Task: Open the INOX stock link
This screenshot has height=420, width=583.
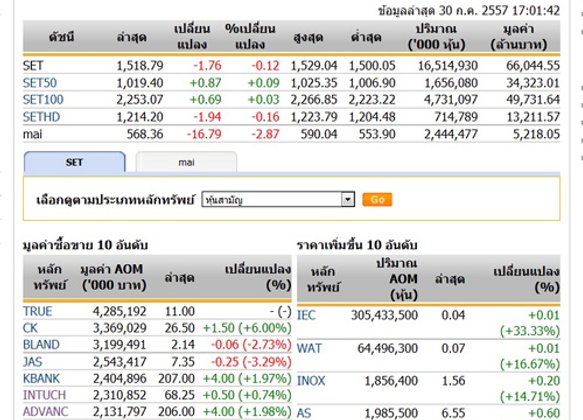Action: 311,381
